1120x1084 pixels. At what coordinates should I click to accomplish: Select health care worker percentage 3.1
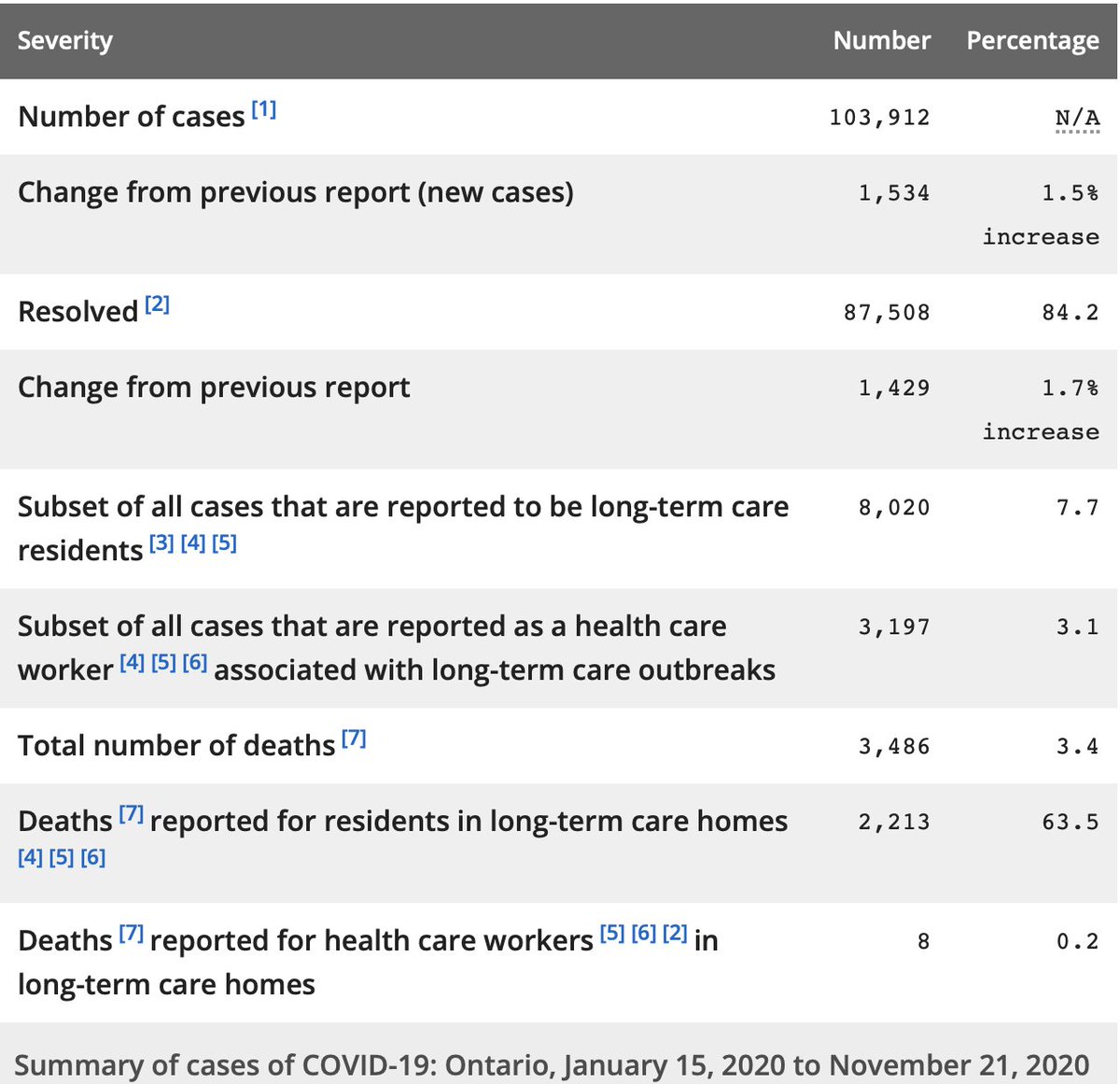1078,627
